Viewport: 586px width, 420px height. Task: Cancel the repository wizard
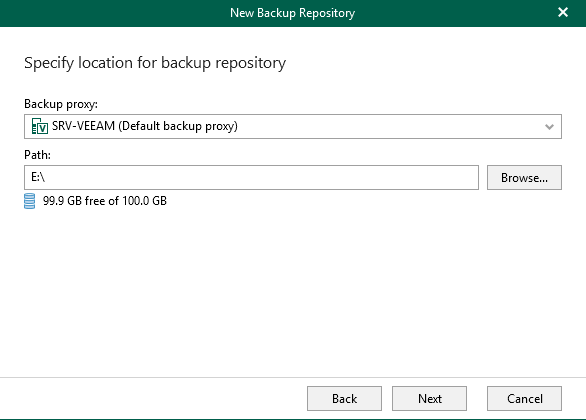coord(524,398)
